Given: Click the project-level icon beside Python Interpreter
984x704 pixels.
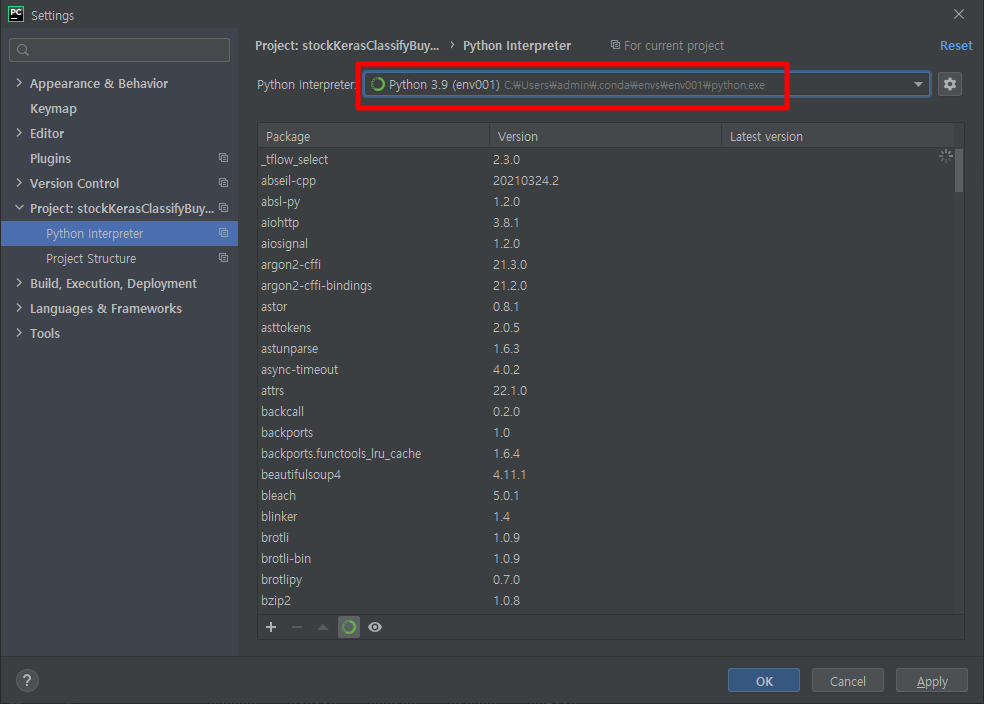Looking at the screenshot, I should (223, 233).
